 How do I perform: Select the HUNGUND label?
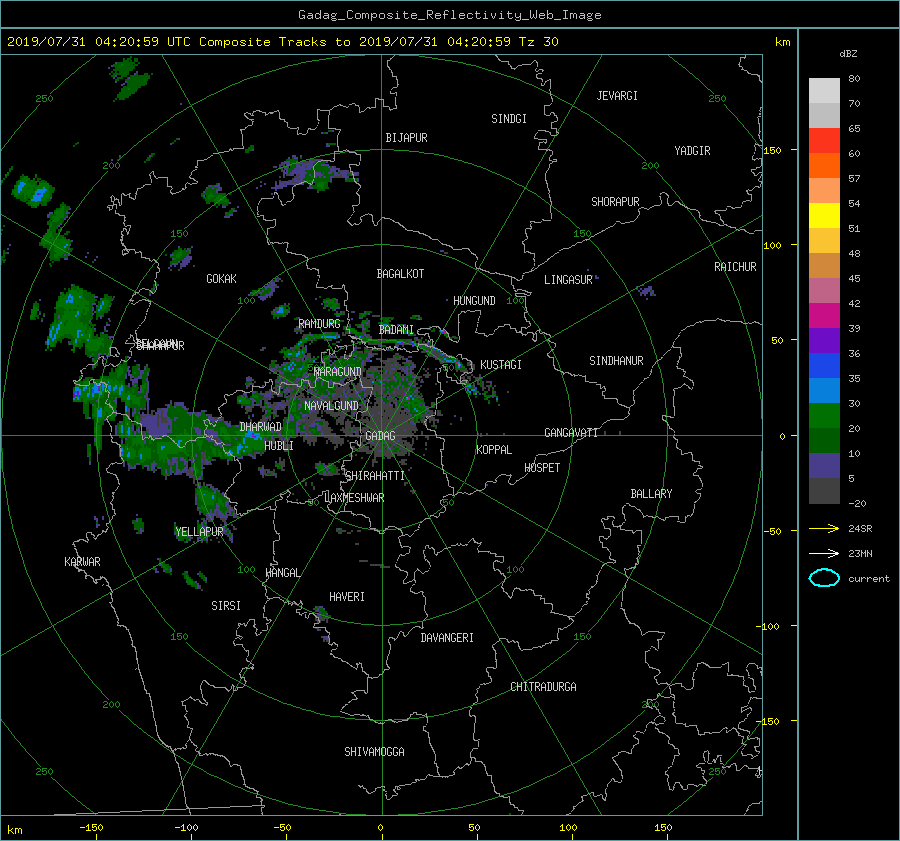[474, 301]
